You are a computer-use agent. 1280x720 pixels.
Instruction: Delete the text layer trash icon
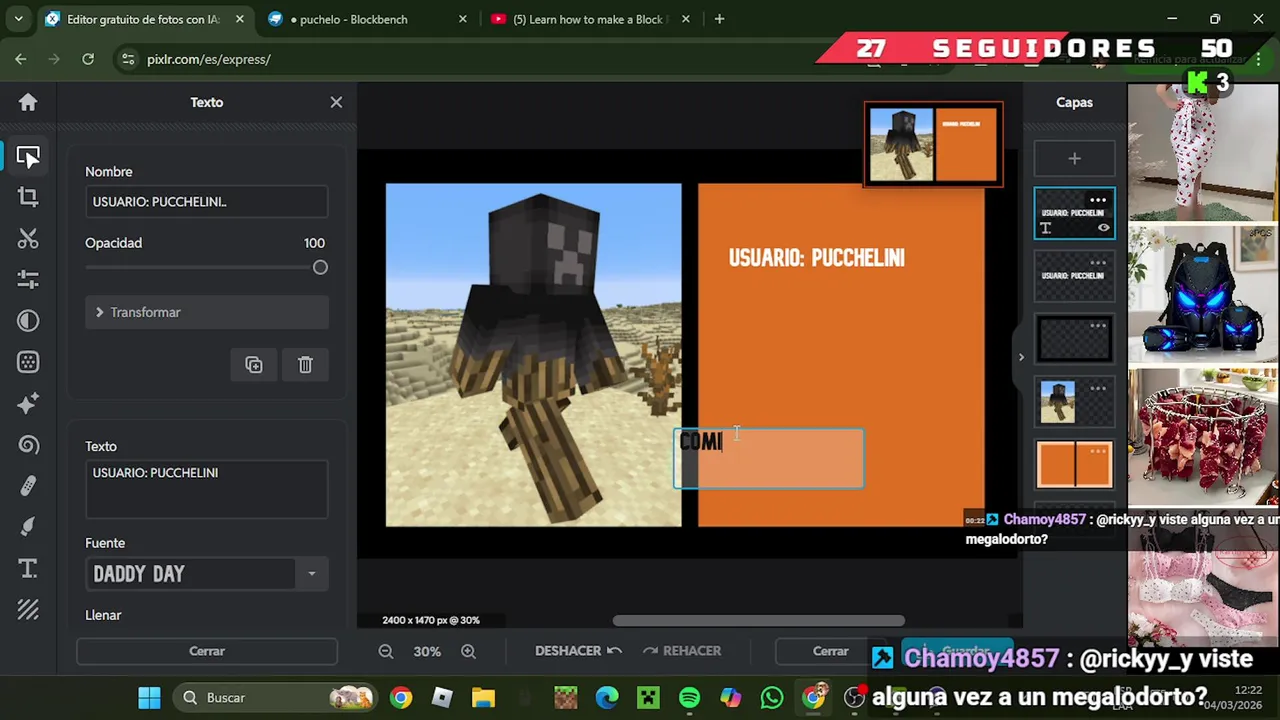(305, 365)
